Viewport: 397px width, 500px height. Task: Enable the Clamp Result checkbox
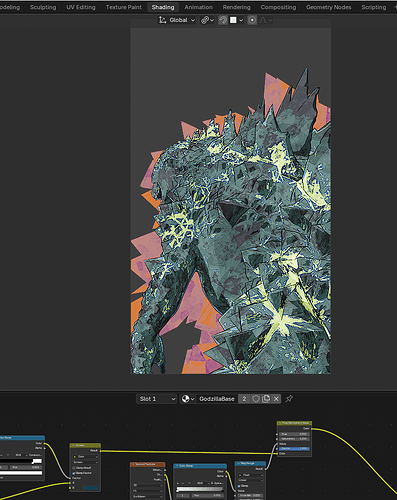[x=74, y=468]
